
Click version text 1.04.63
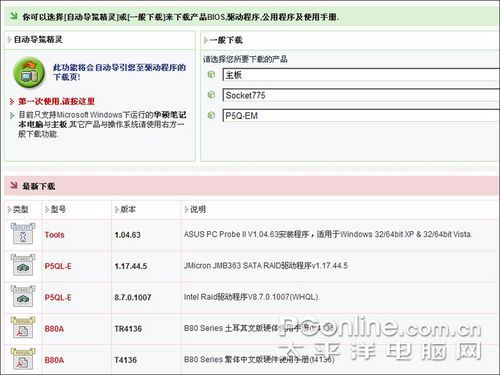[128, 235]
